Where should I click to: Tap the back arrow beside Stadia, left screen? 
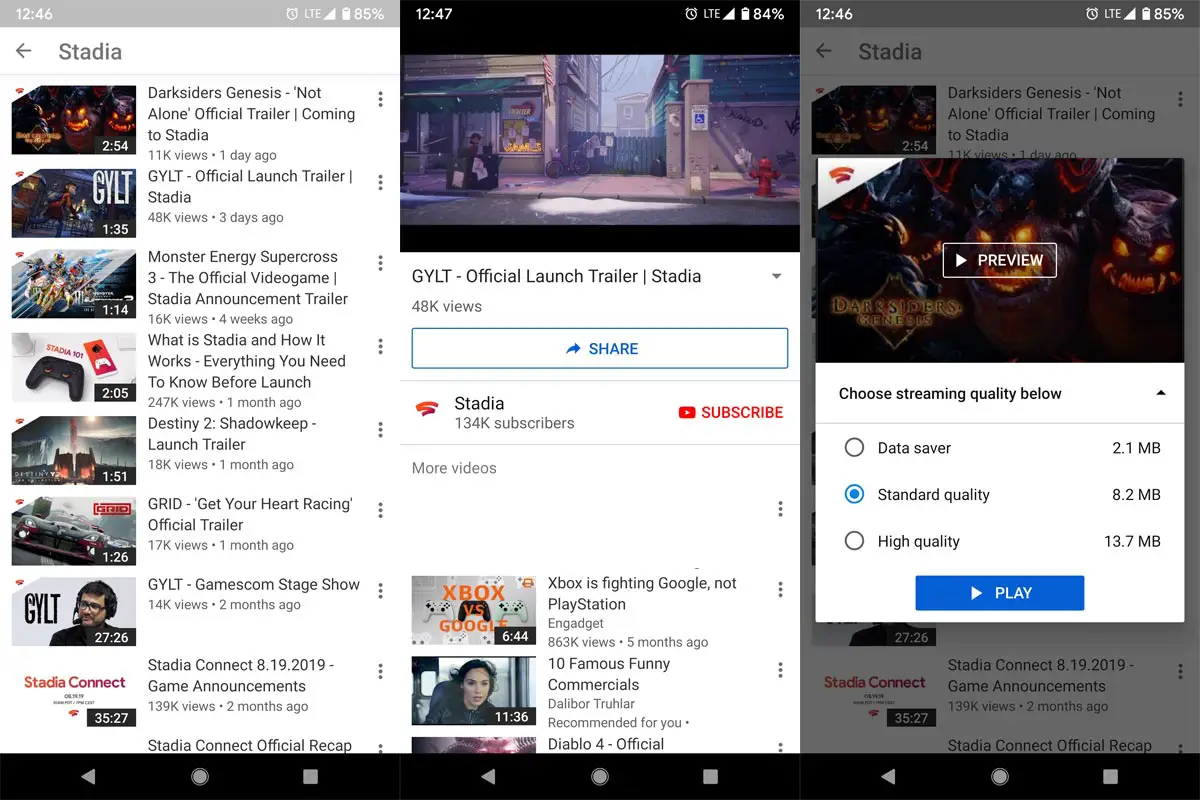tap(24, 51)
